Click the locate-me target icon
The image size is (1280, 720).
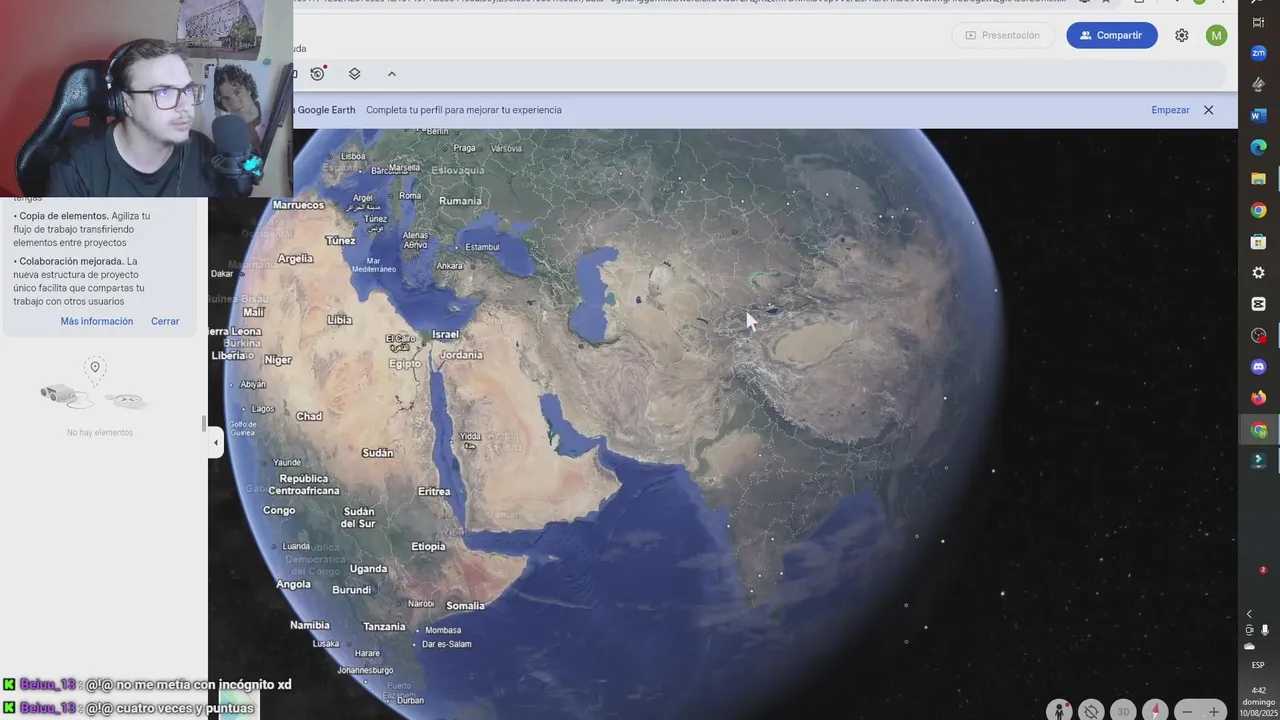[1091, 711]
